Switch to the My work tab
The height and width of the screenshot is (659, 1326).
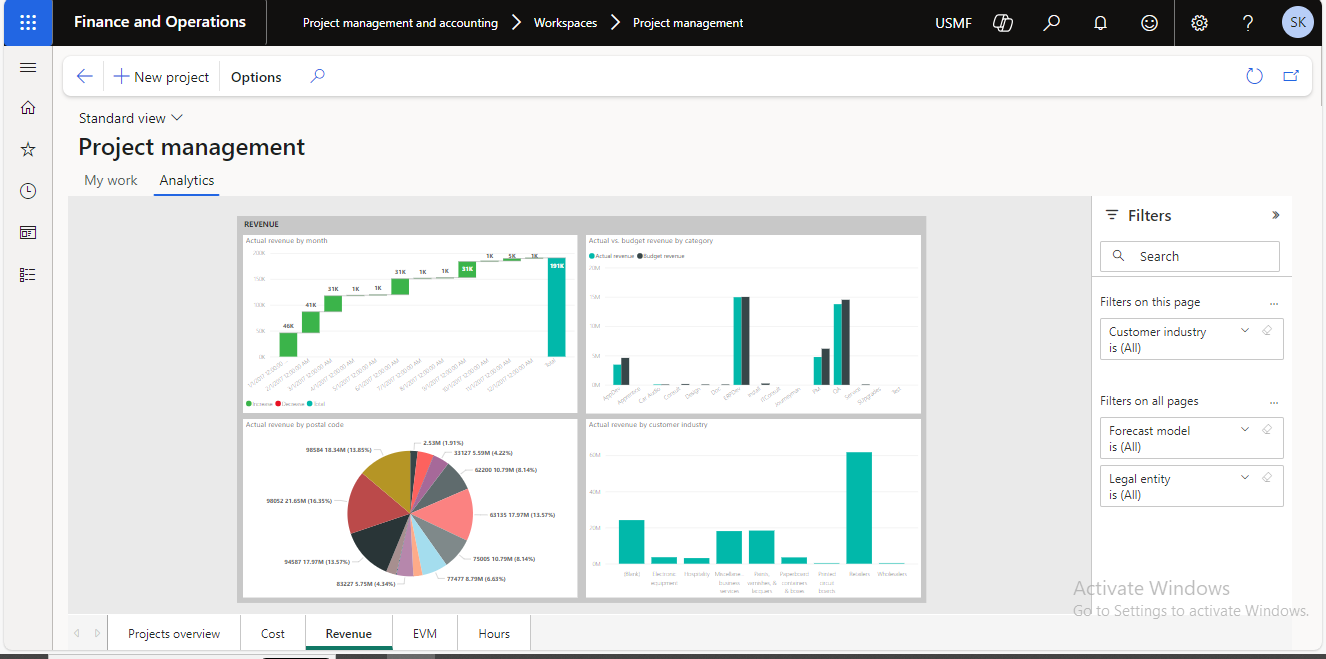click(111, 180)
